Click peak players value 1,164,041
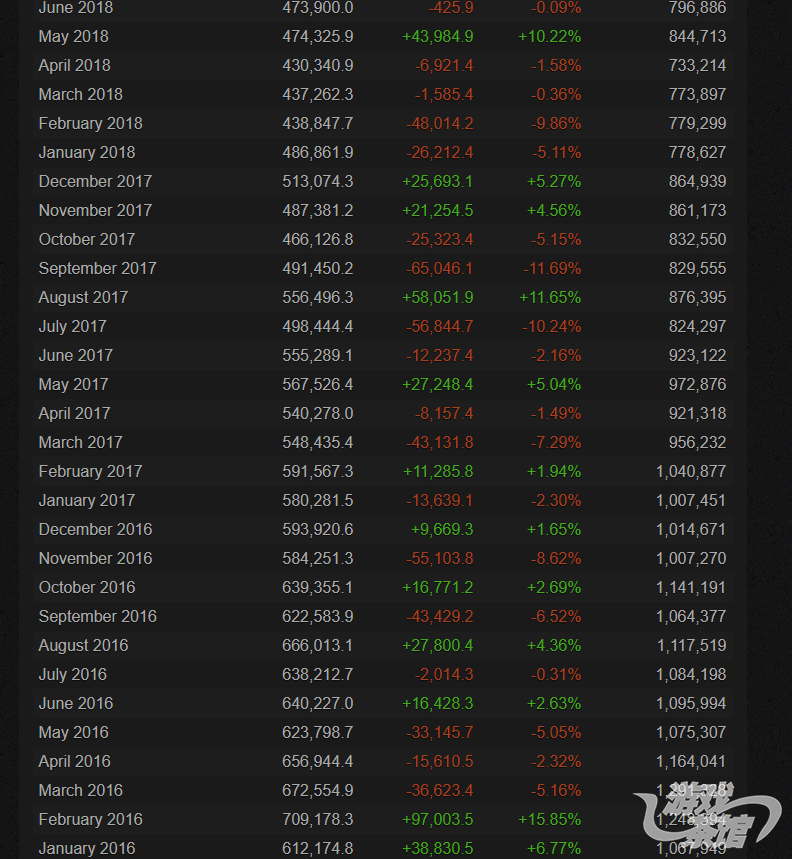Screen dimensions: 792x859 691,761
